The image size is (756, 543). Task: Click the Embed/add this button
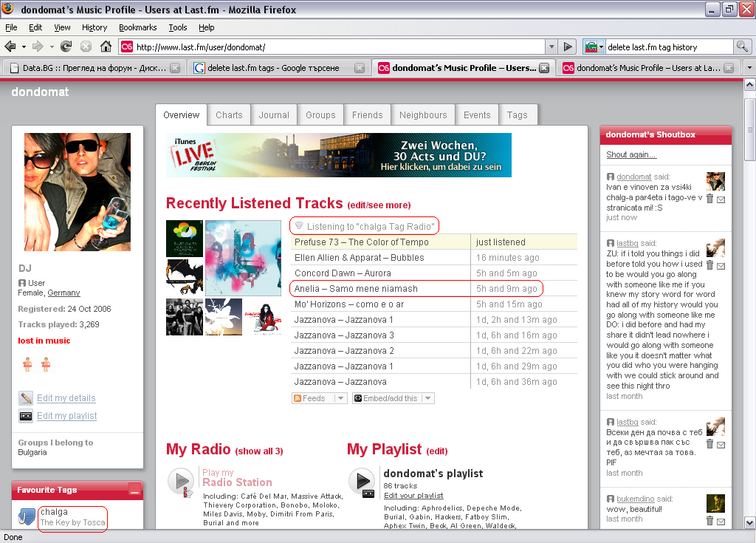pyautogui.click(x=387, y=398)
